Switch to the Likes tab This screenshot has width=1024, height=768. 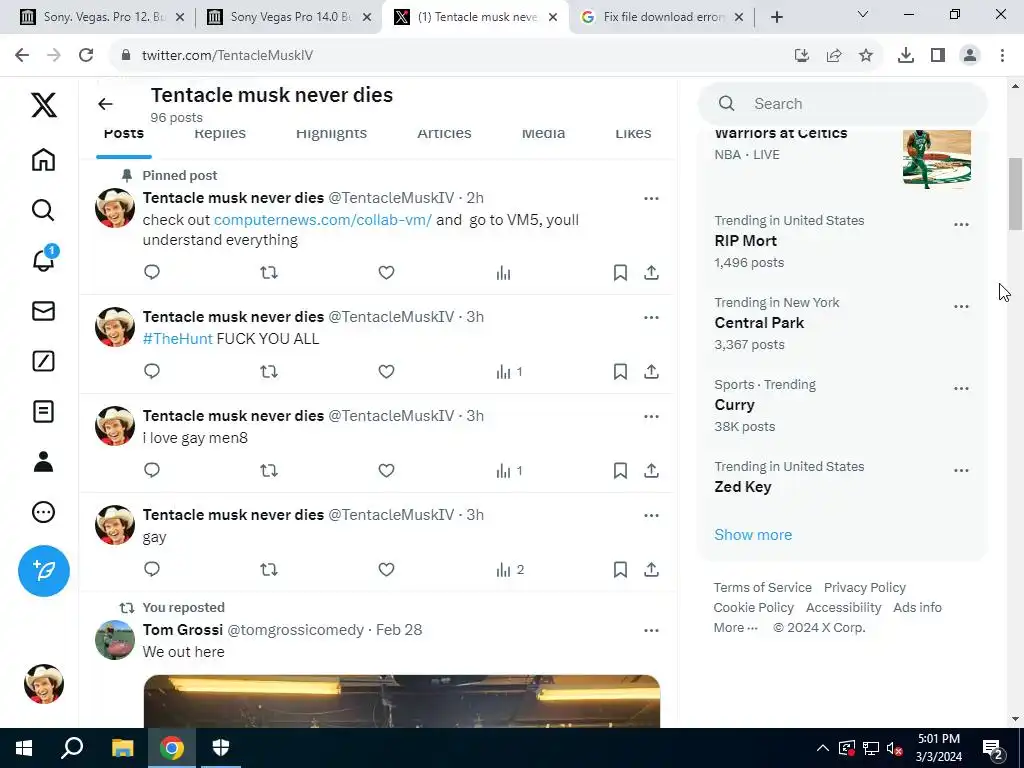(x=633, y=135)
